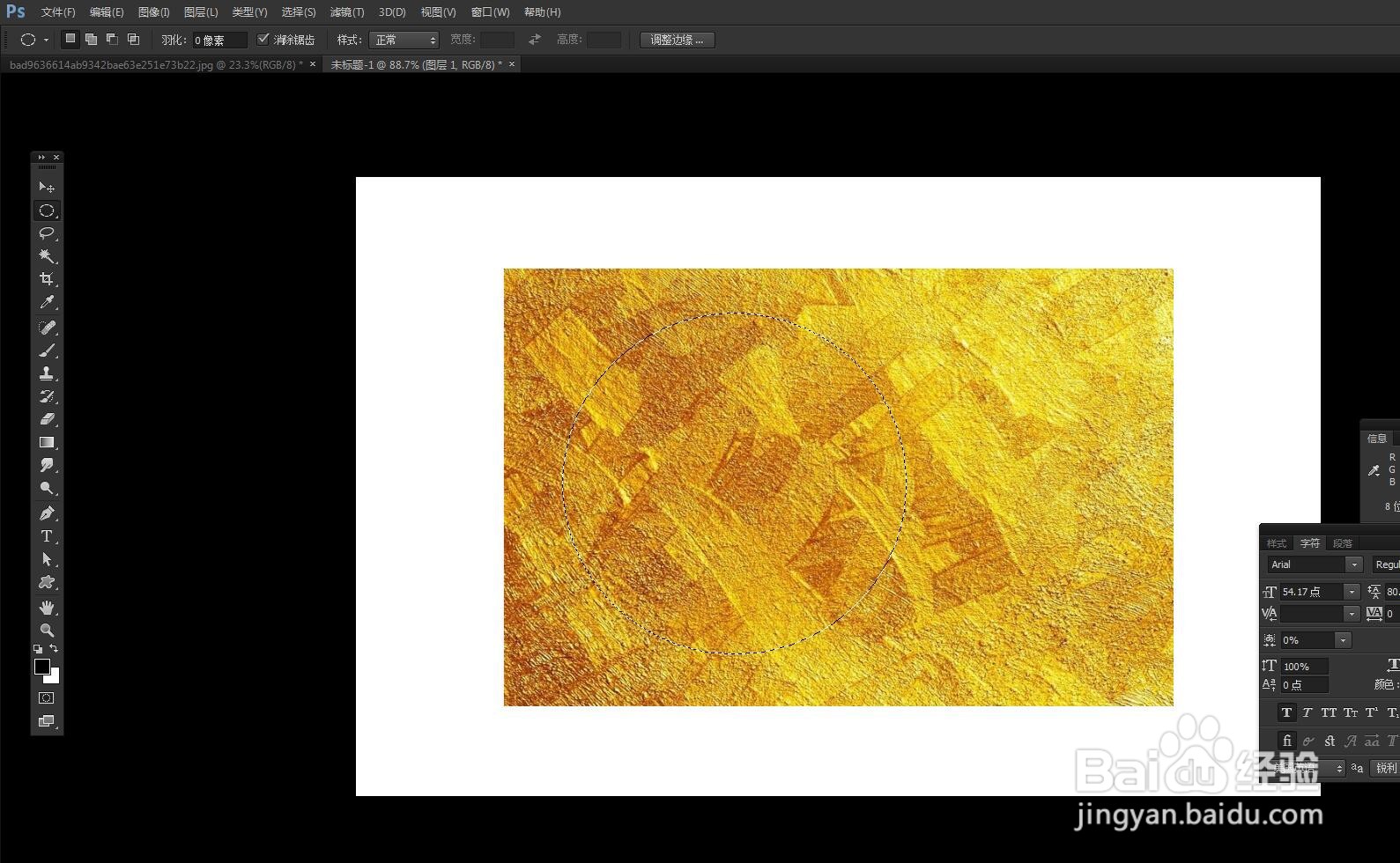Change the screen mode

[47, 721]
